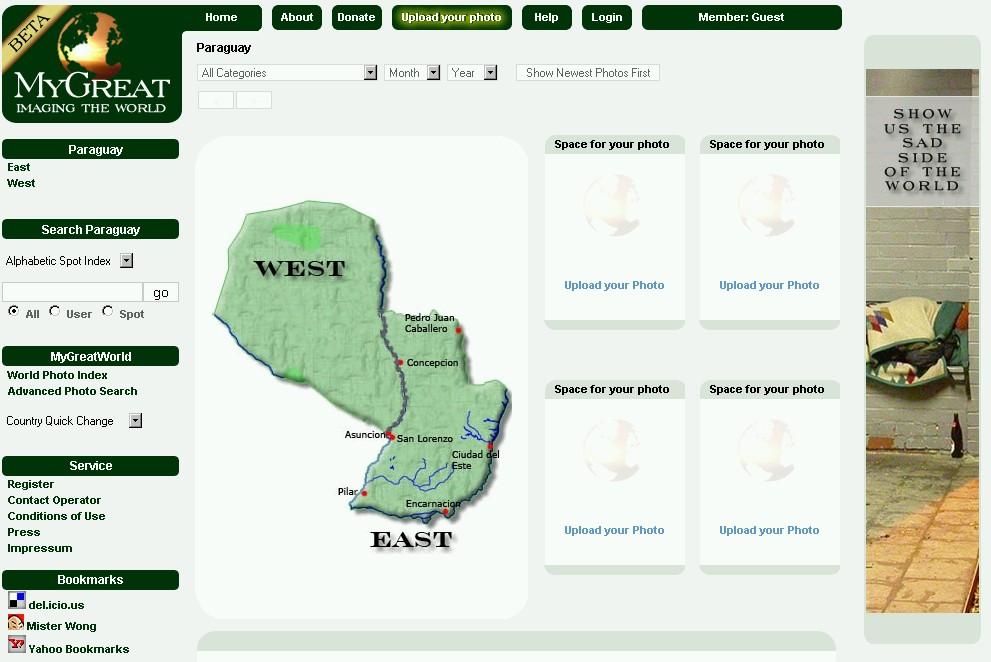Image resolution: width=991 pixels, height=662 pixels.
Task: Open World Photo Index link
Action: pos(57,375)
